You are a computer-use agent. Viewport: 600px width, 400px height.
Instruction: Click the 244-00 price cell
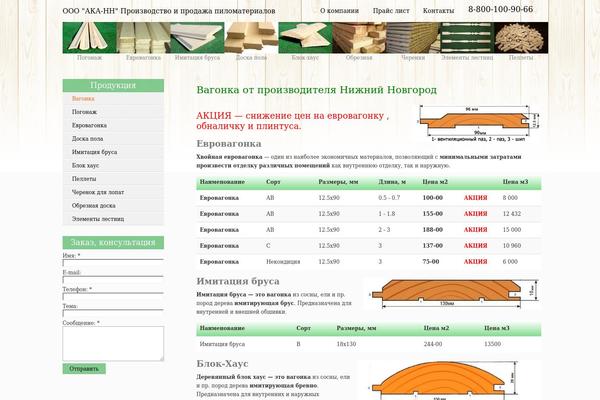[433, 344]
